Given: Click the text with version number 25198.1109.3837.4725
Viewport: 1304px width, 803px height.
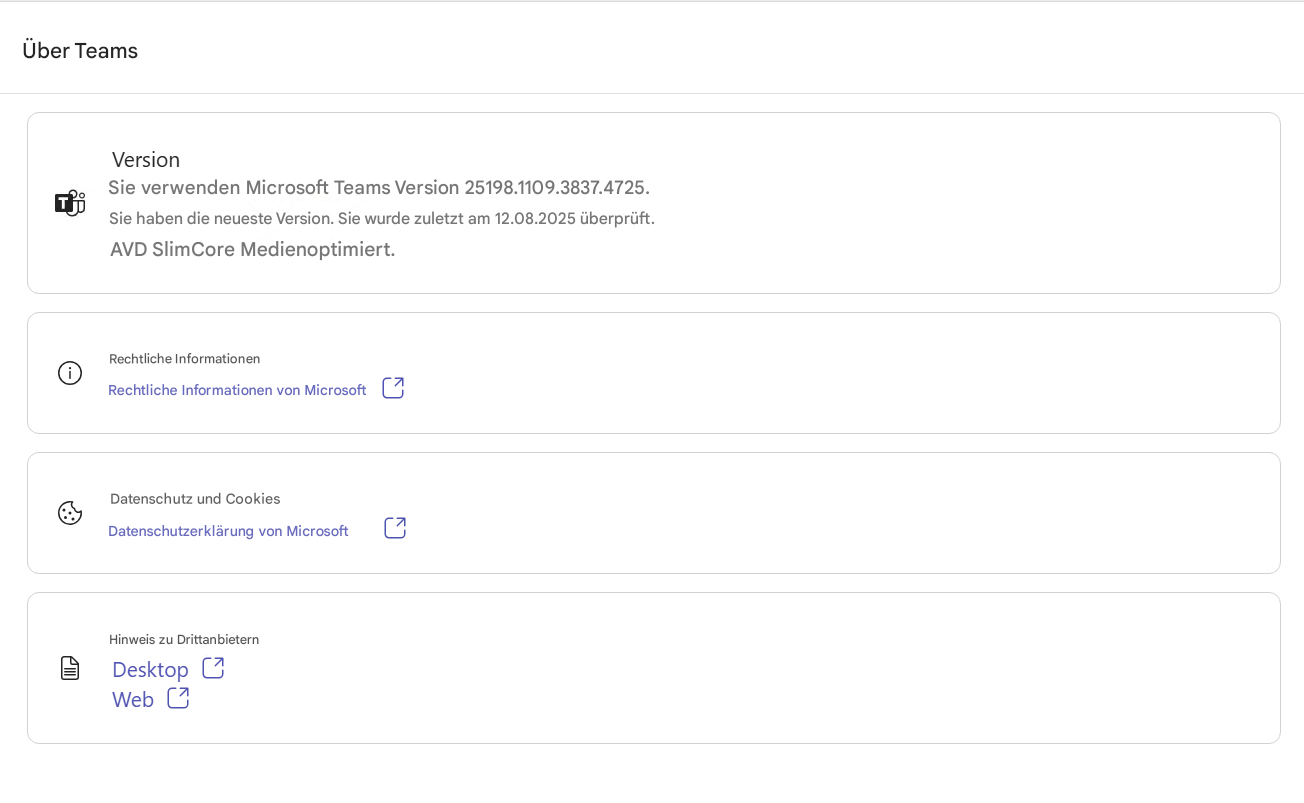Looking at the screenshot, I should (379, 187).
